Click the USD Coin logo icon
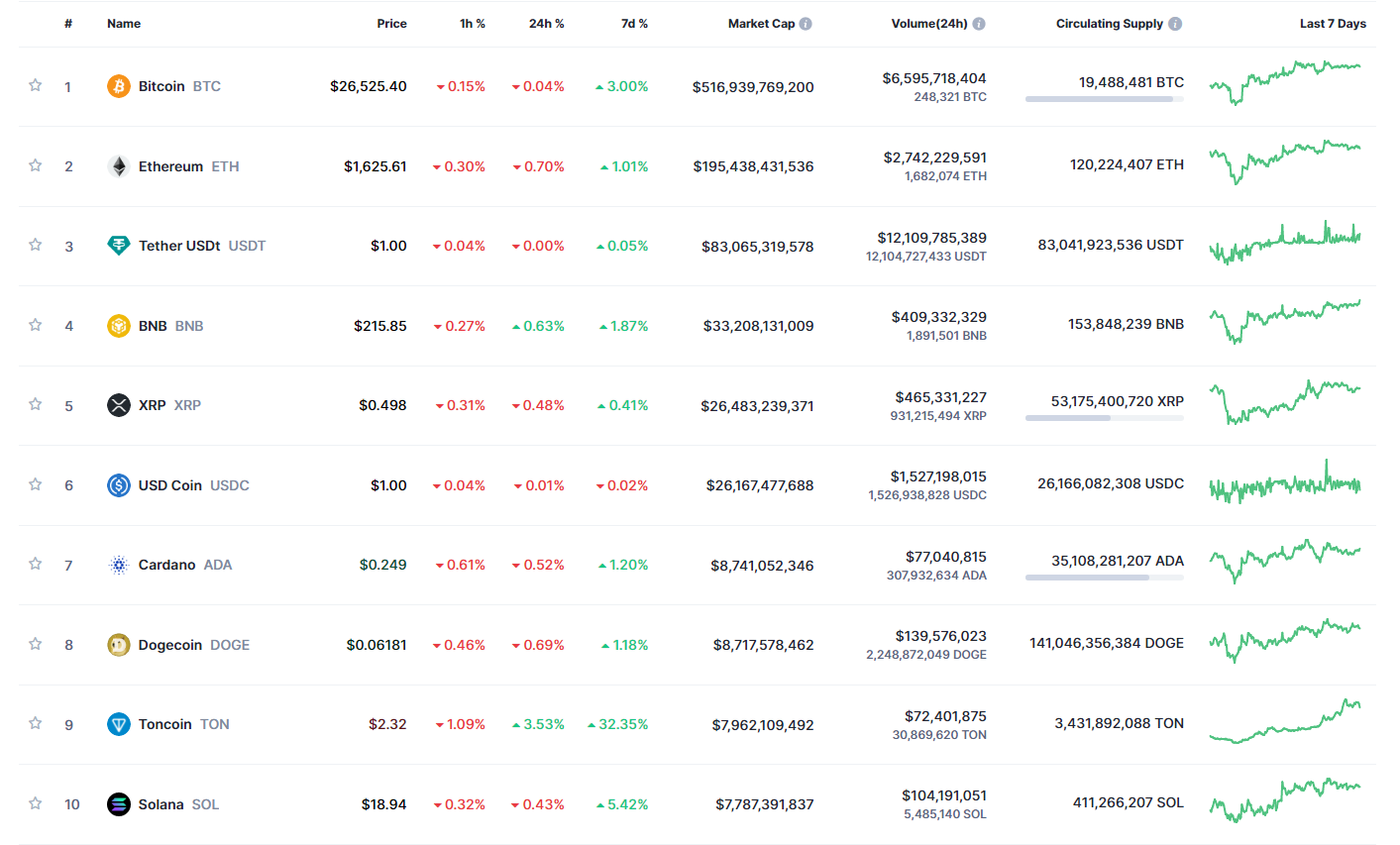This screenshot has width=1400, height=845. tap(119, 485)
